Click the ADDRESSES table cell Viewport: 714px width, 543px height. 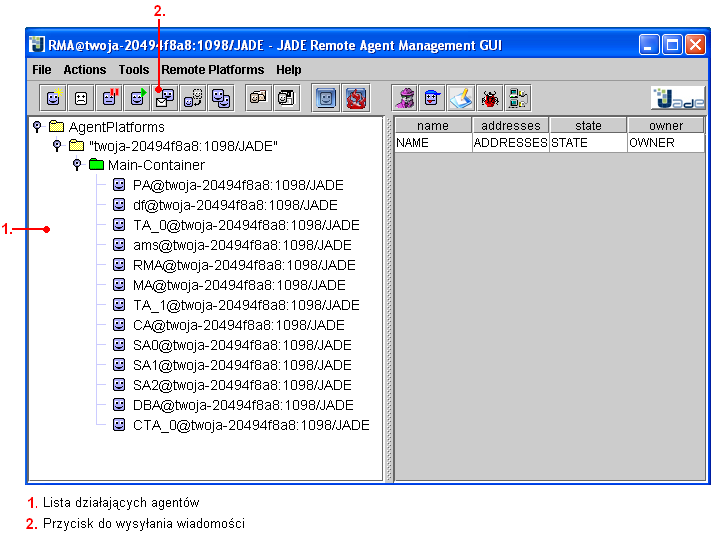pyautogui.click(x=510, y=143)
